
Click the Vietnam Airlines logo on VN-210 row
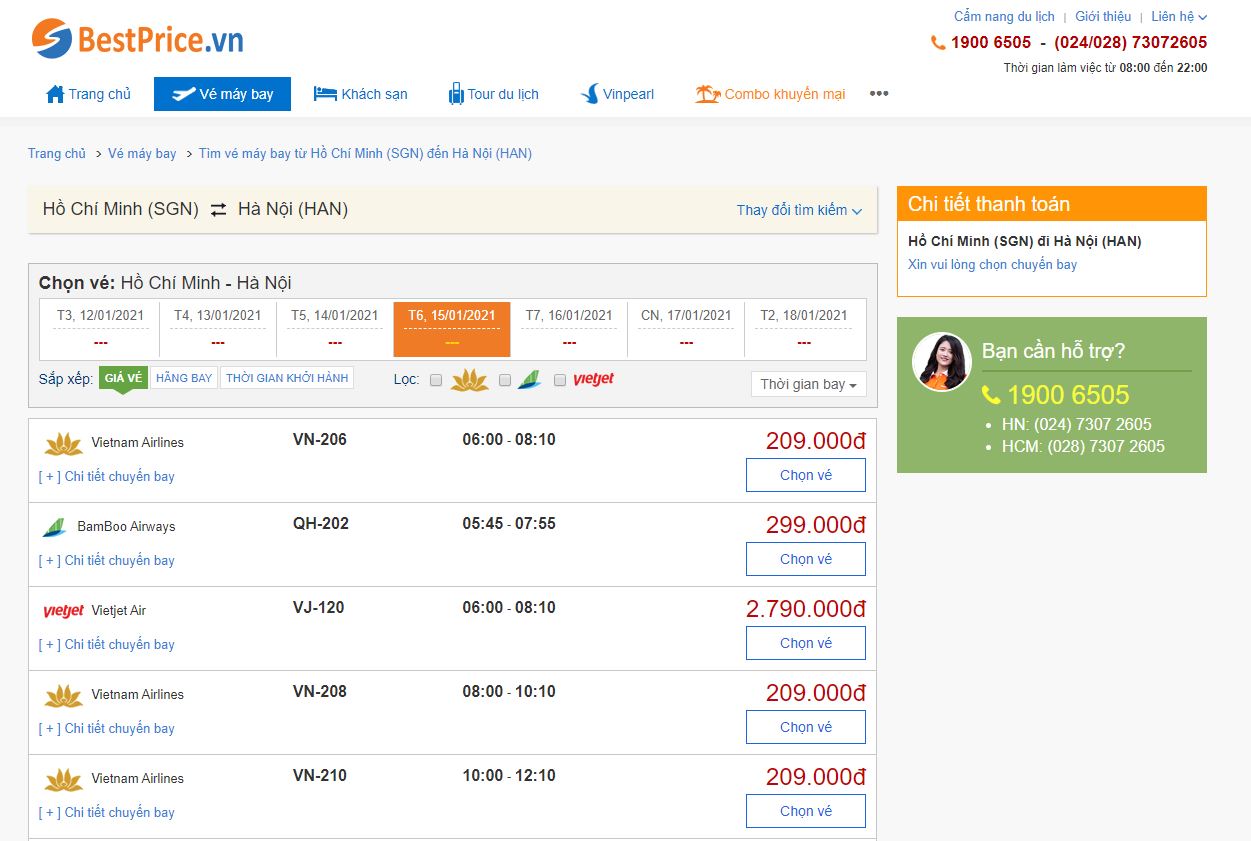[x=64, y=779]
